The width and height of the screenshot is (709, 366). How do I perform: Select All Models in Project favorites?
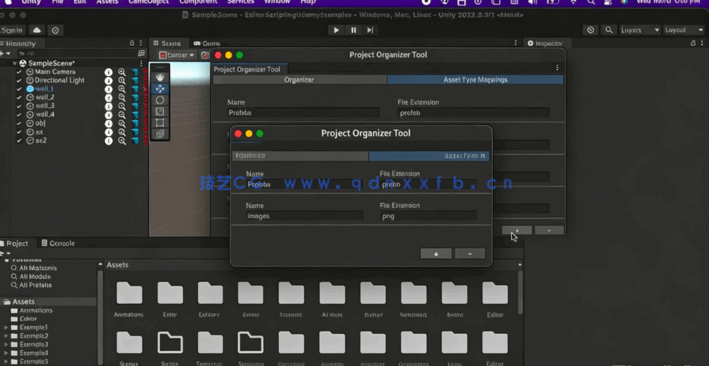30,276
